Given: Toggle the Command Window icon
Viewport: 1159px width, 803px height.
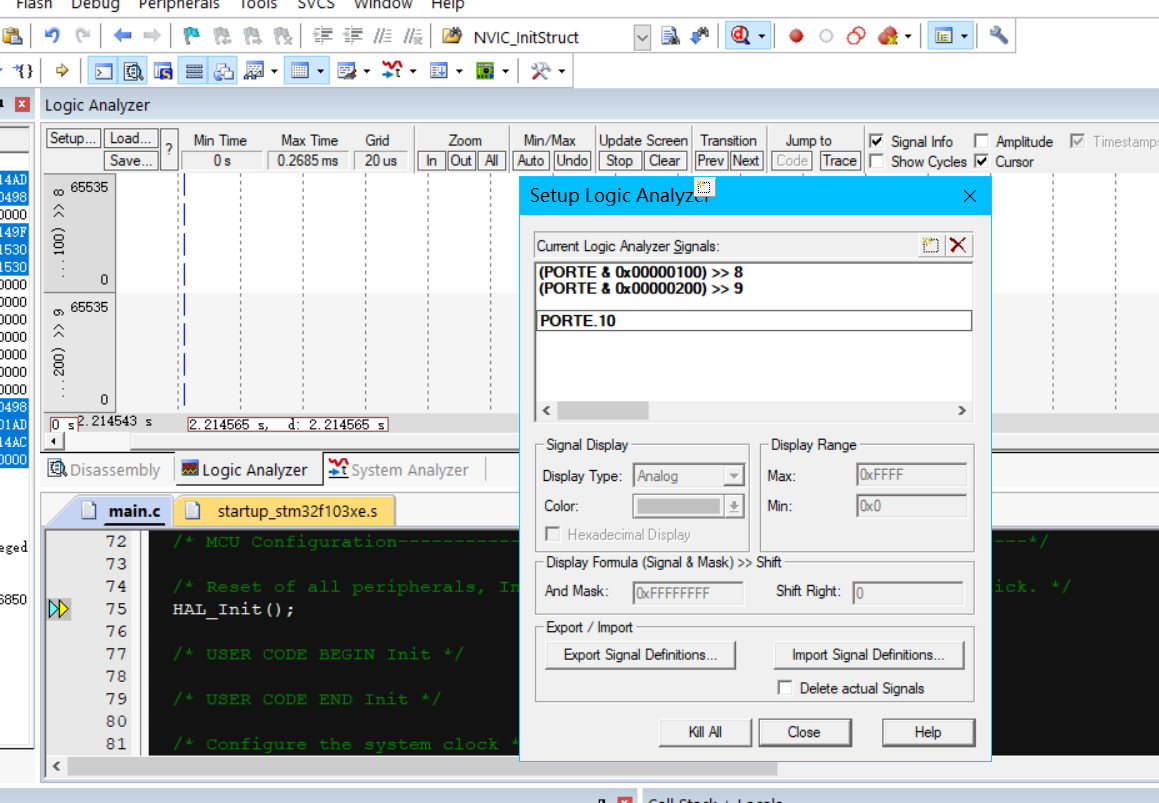Looking at the screenshot, I should pyautogui.click(x=103, y=71).
